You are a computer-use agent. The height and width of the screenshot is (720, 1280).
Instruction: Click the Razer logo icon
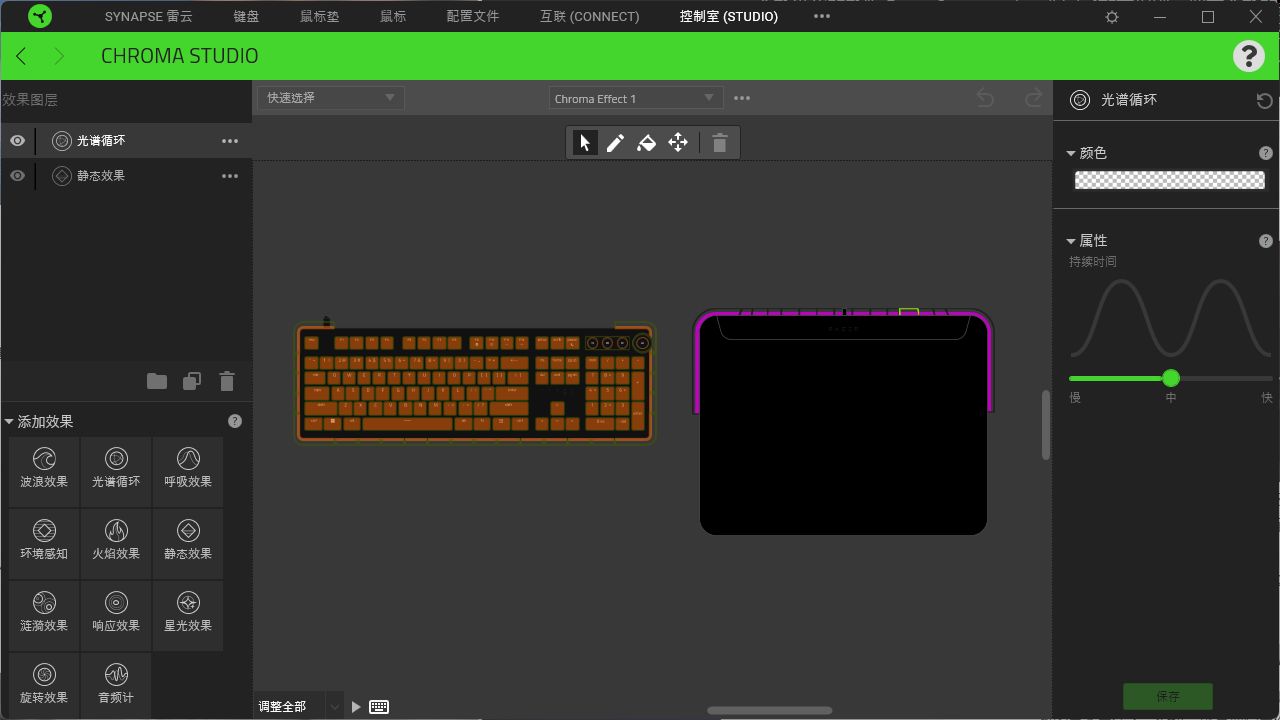[x=40, y=16]
